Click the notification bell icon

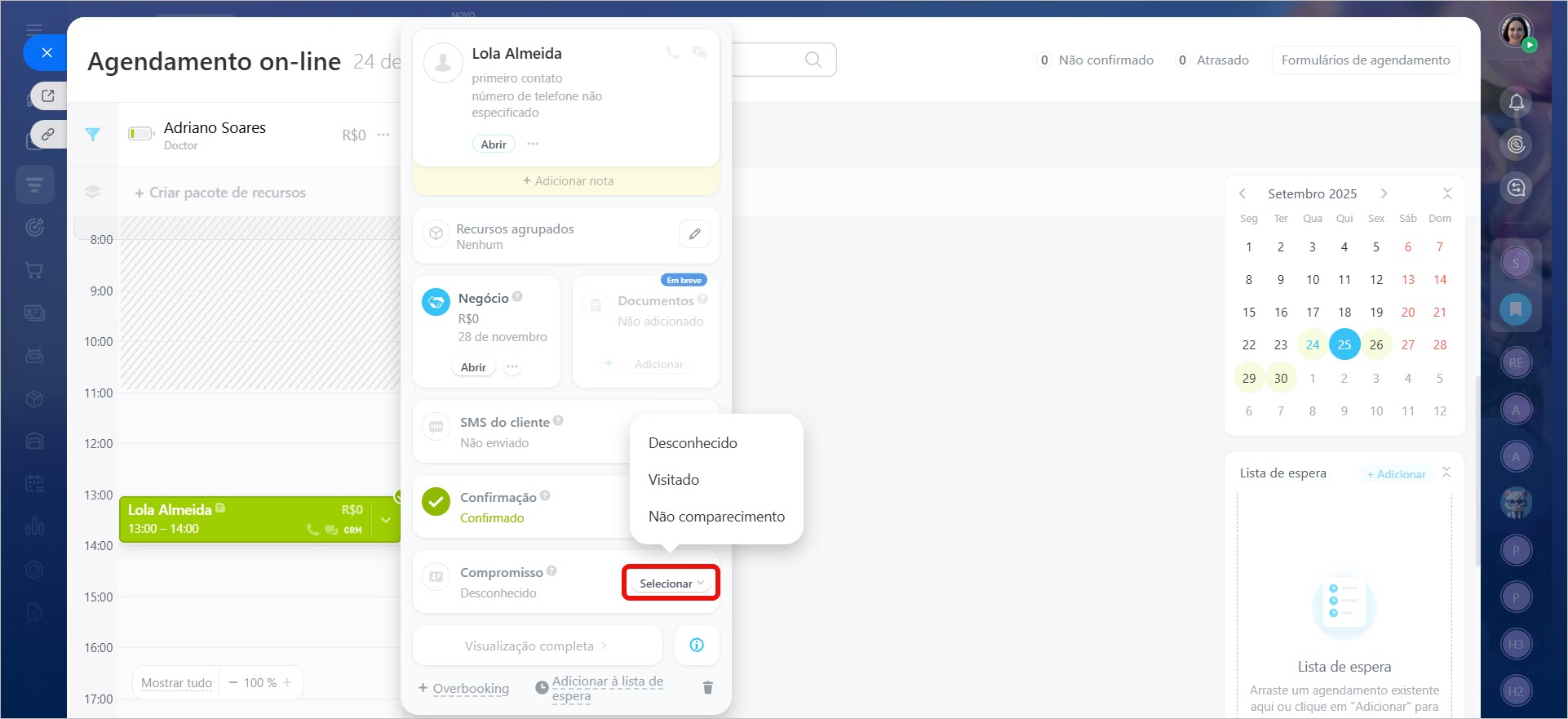(1516, 103)
